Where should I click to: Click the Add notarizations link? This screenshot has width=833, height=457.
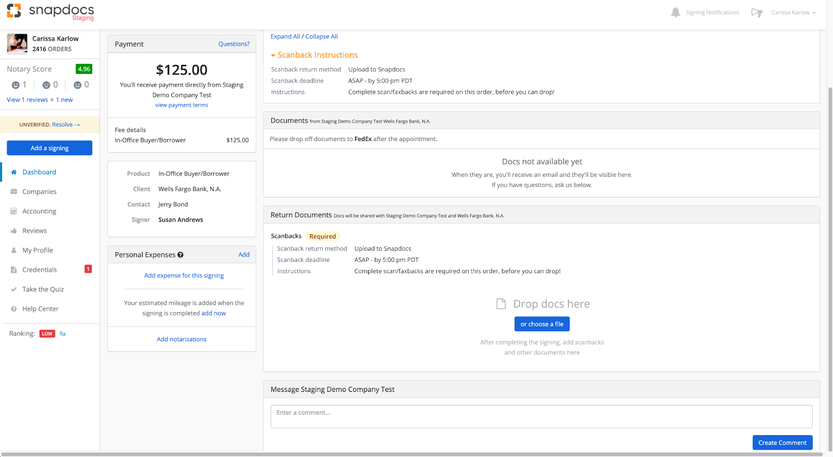pyautogui.click(x=181, y=339)
